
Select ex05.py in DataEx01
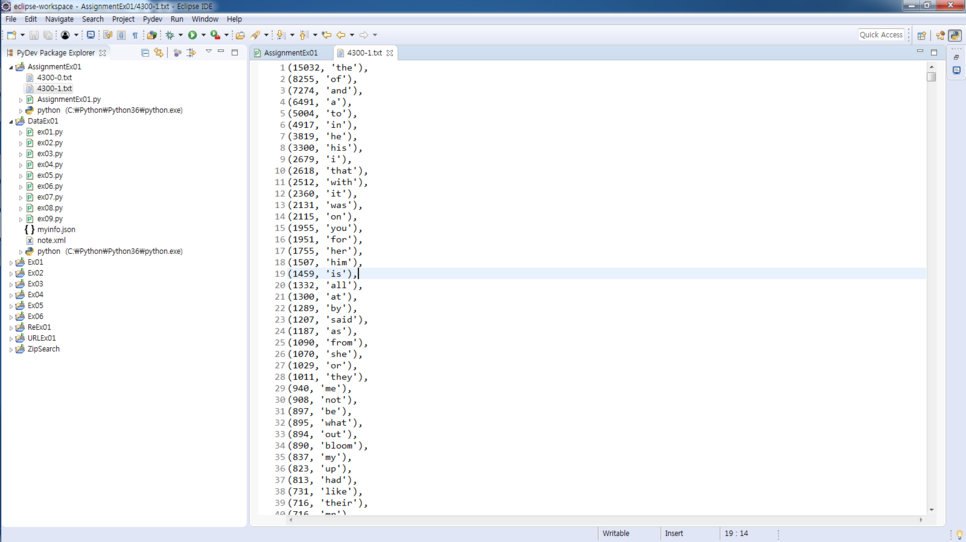click(x=49, y=176)
